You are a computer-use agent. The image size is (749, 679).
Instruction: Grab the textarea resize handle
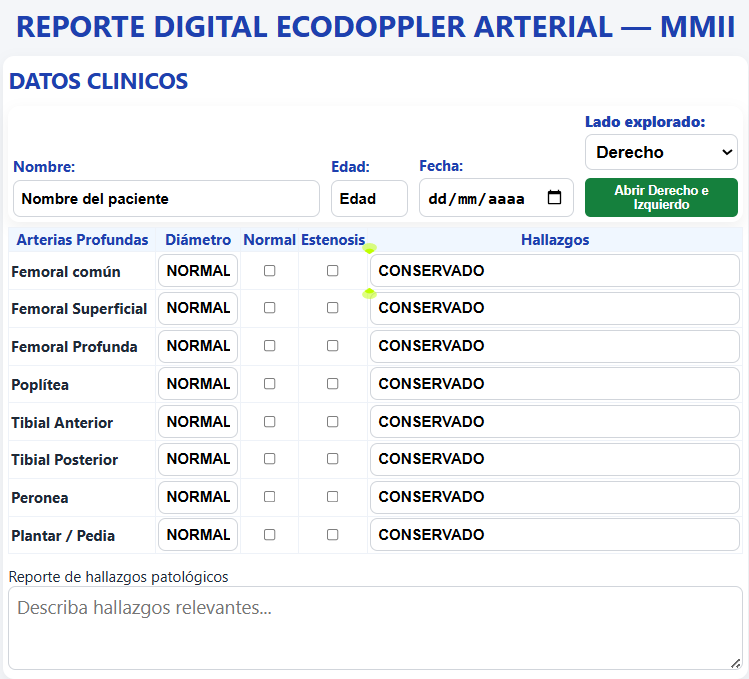point(735,662)
